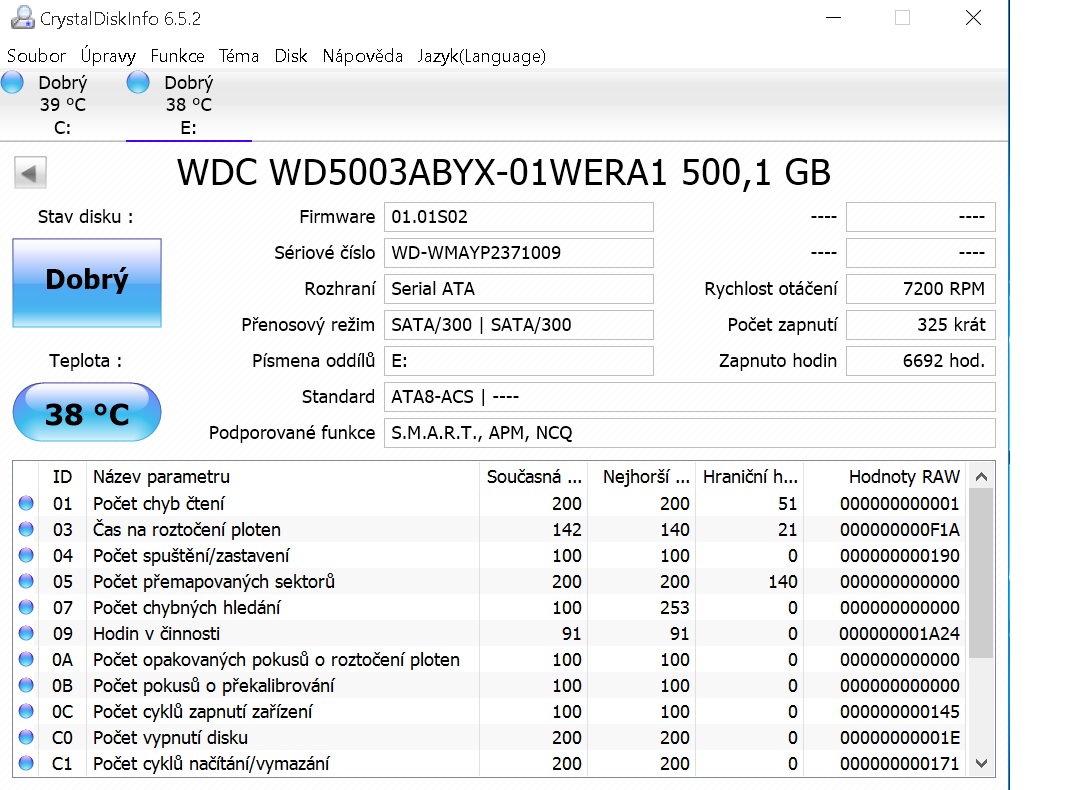Screen dimensions: 1065x790
Task: Open the Jazyk(Language) menu
Action: tap(482, 56)
